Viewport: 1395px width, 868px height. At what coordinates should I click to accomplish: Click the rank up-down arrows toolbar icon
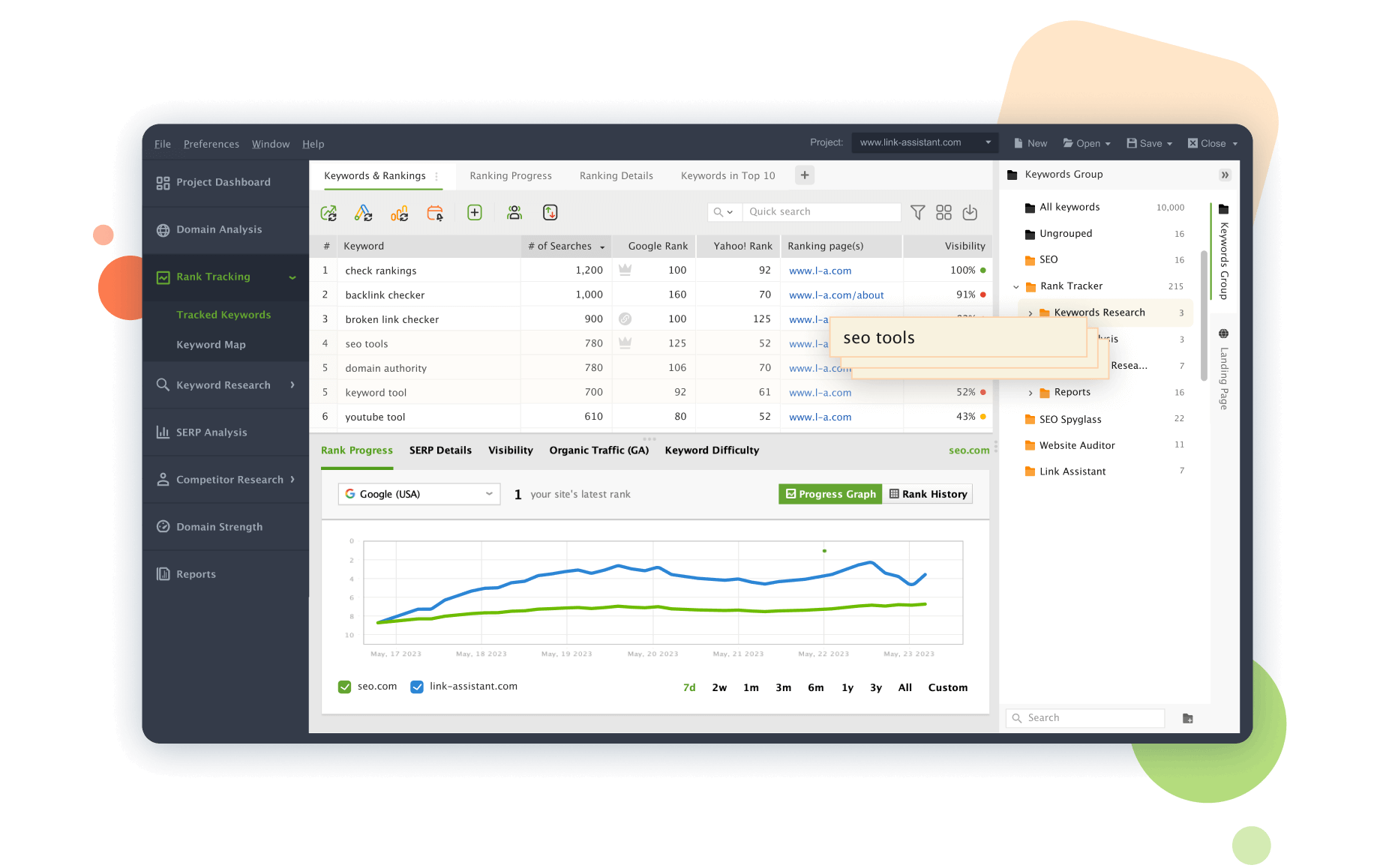[x=550, y=213]
